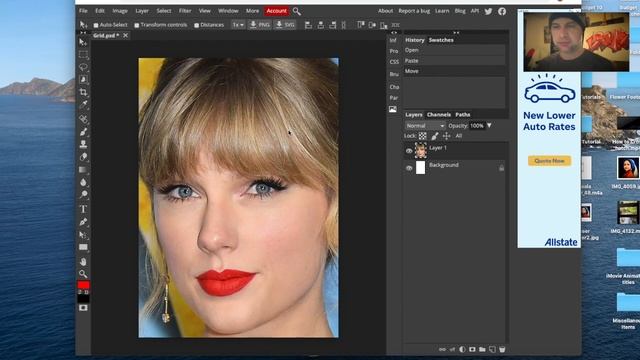Select the Zoom tool in the toolbar
Viewport: 640px width, 360px height.
click(83, 273)
